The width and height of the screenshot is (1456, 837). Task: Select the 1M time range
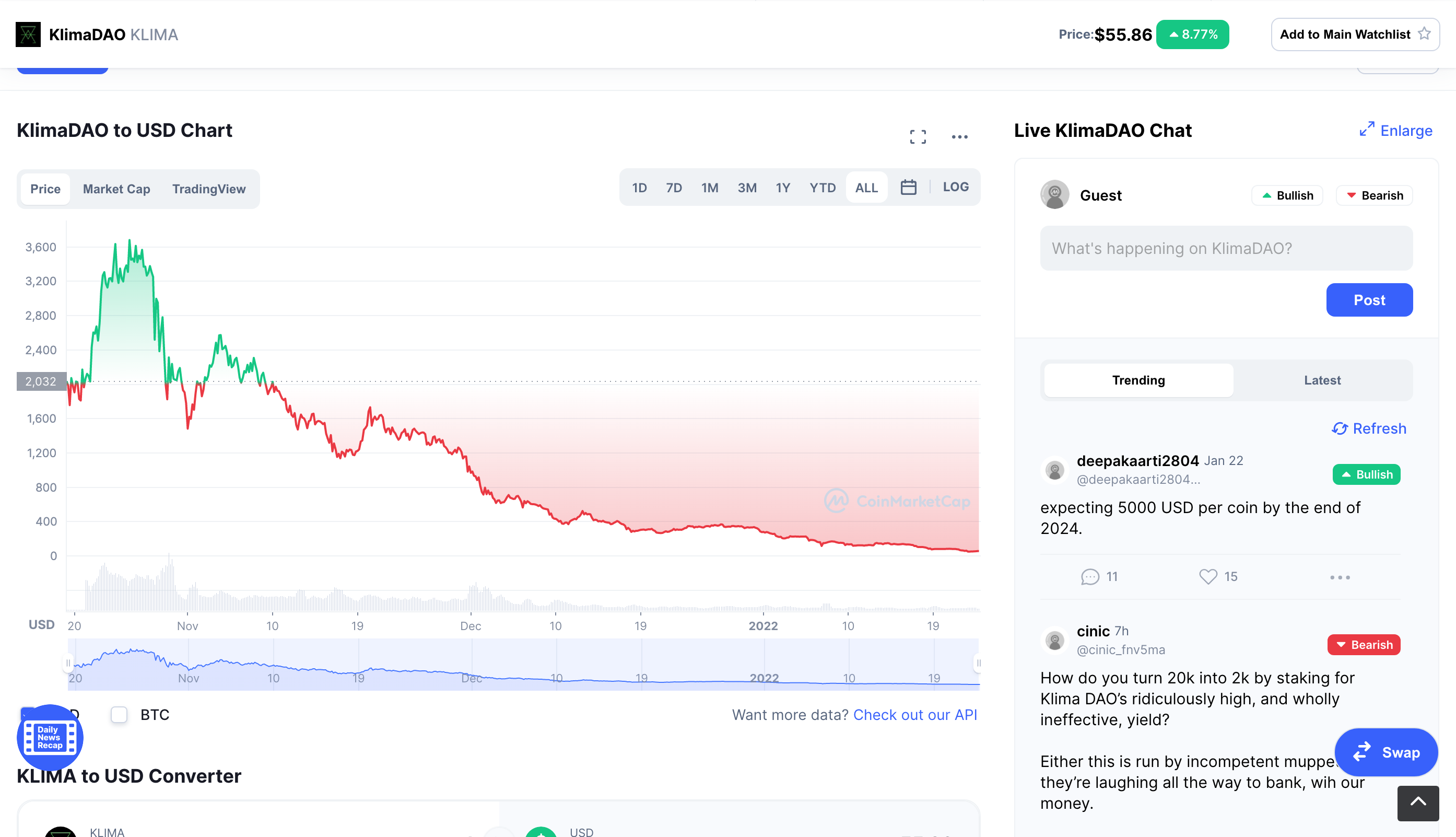[x=710, y=188]
